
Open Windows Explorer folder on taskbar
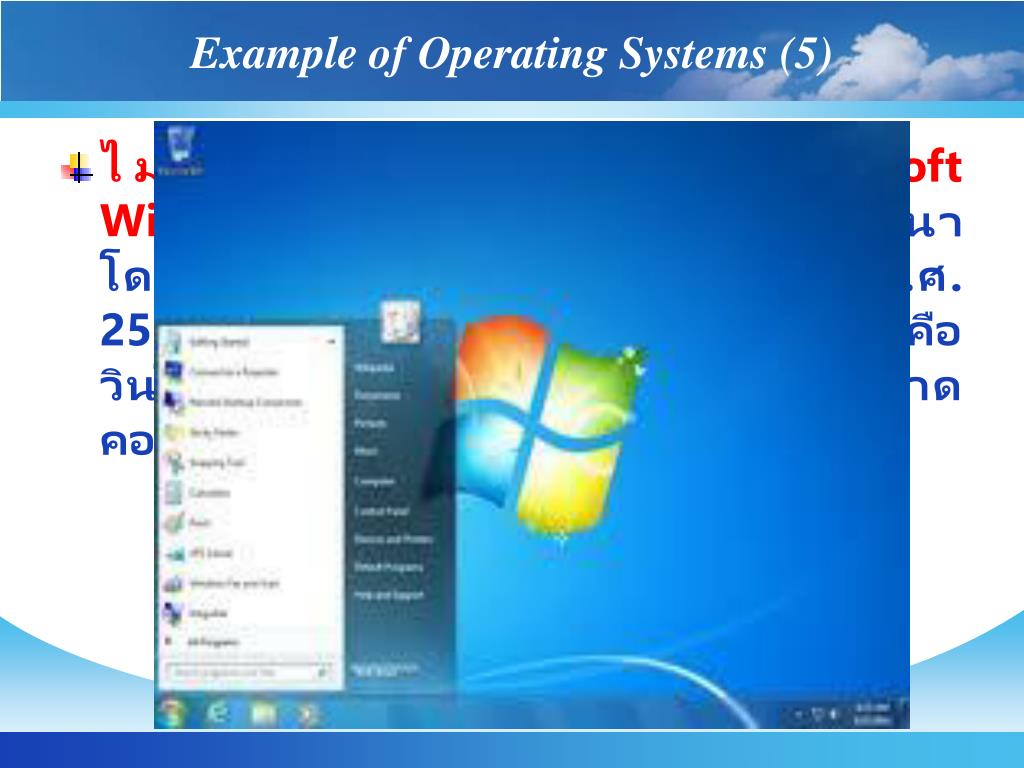pyautogui.click(x=263, y=713)
